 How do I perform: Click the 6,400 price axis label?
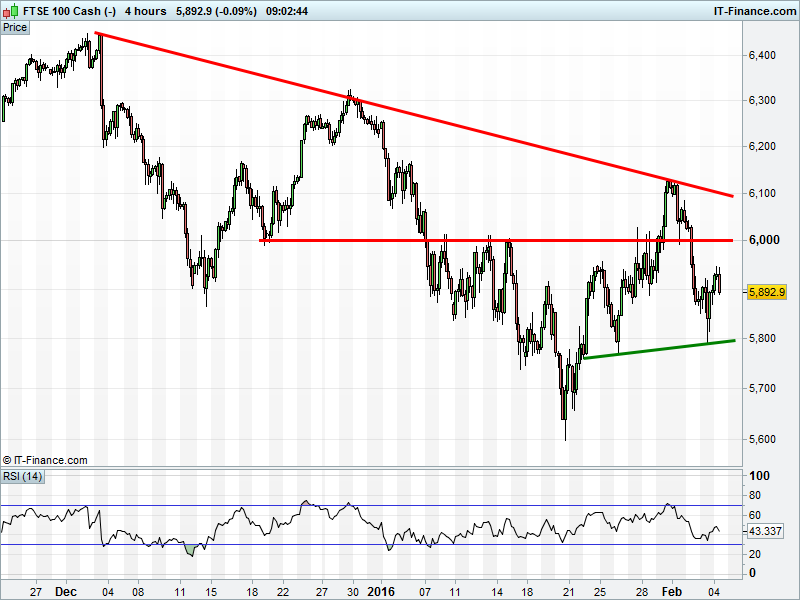click(764, 55)
